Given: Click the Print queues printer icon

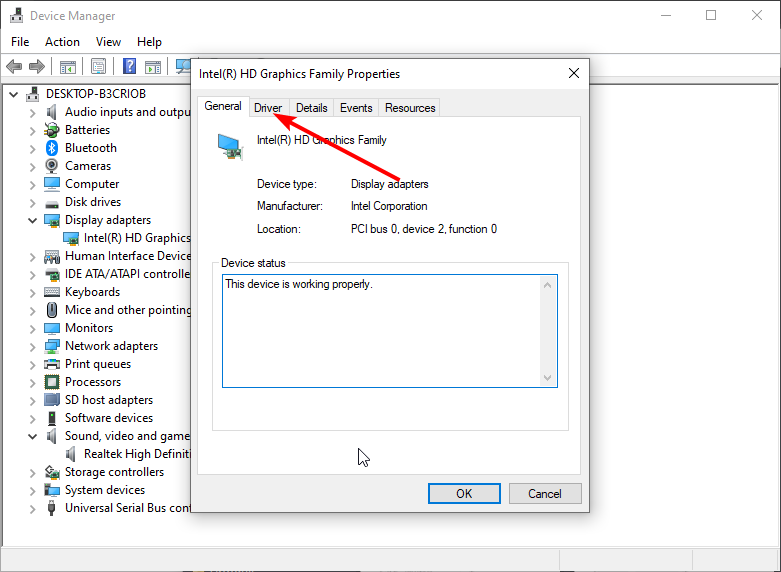Looking at the screenshot, I should 52,364.
